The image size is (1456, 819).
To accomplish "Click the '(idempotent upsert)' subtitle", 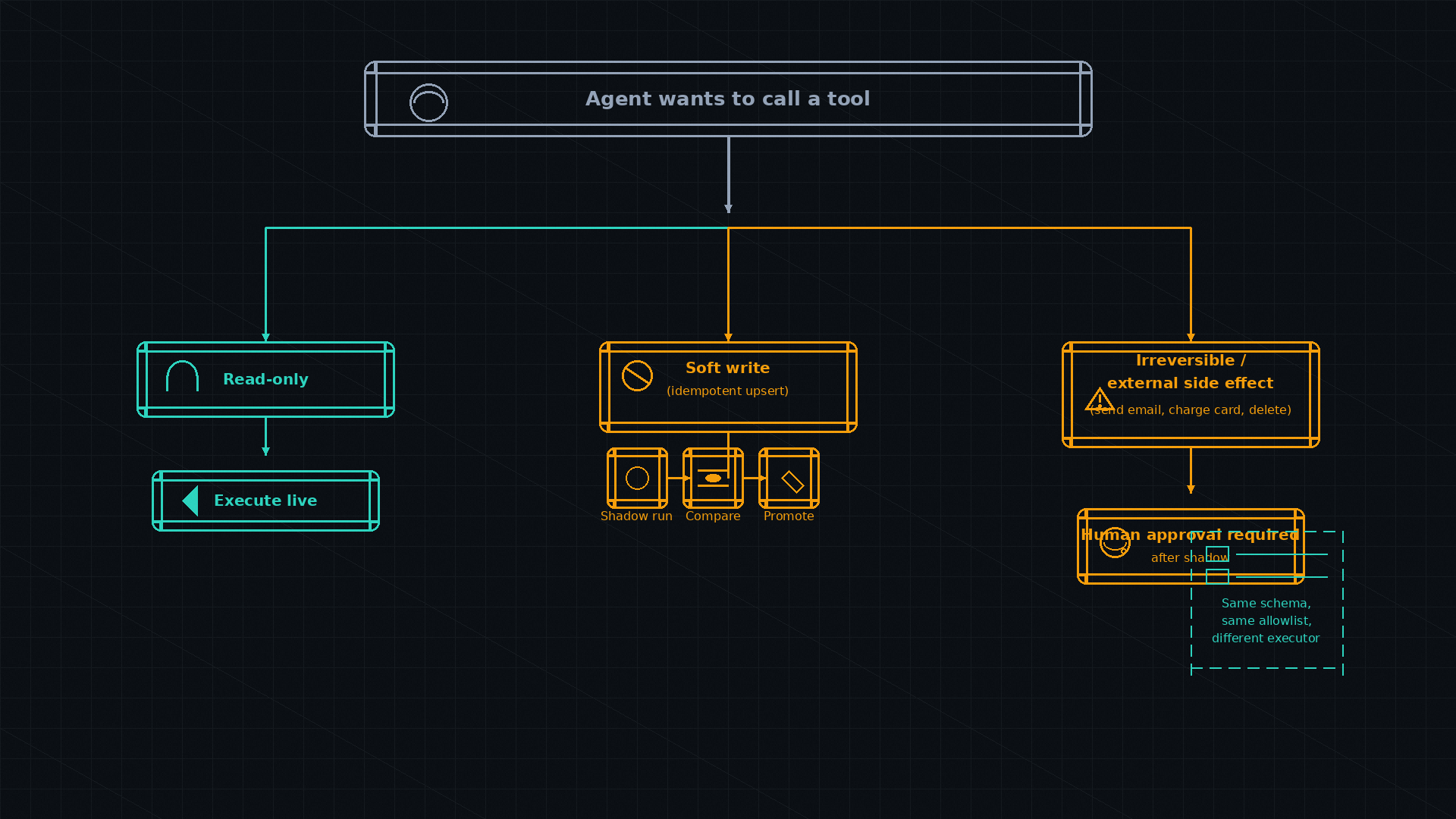I will click(x=728, y=391).
